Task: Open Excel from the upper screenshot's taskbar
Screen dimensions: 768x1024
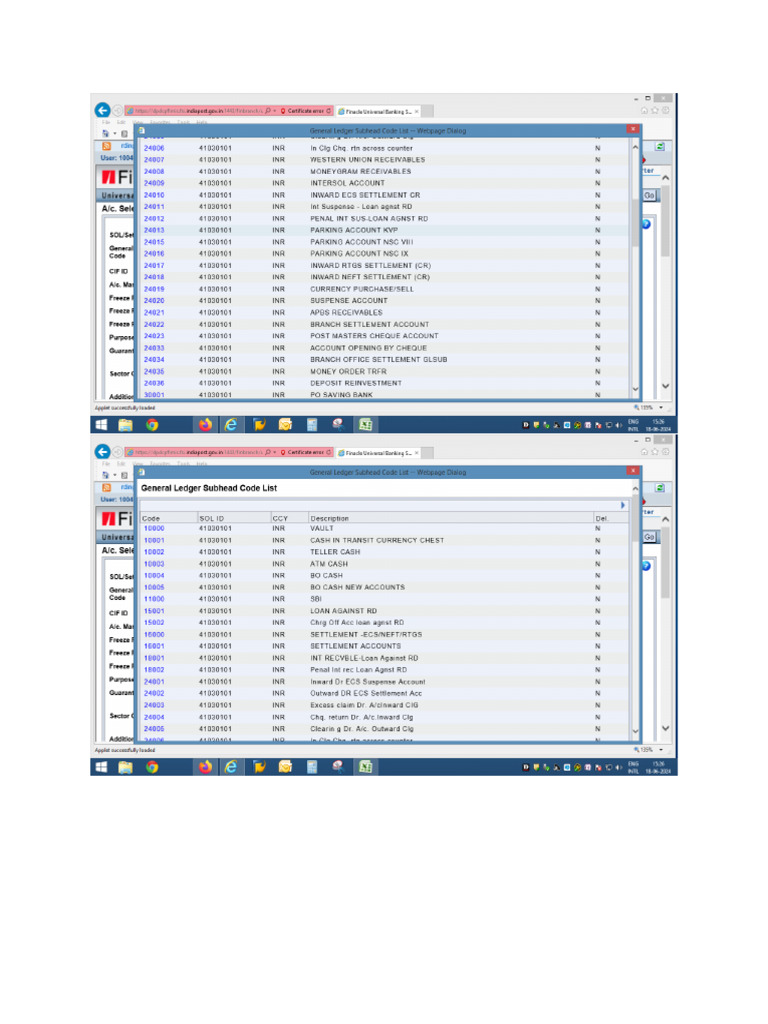Action: coord(365,425)
